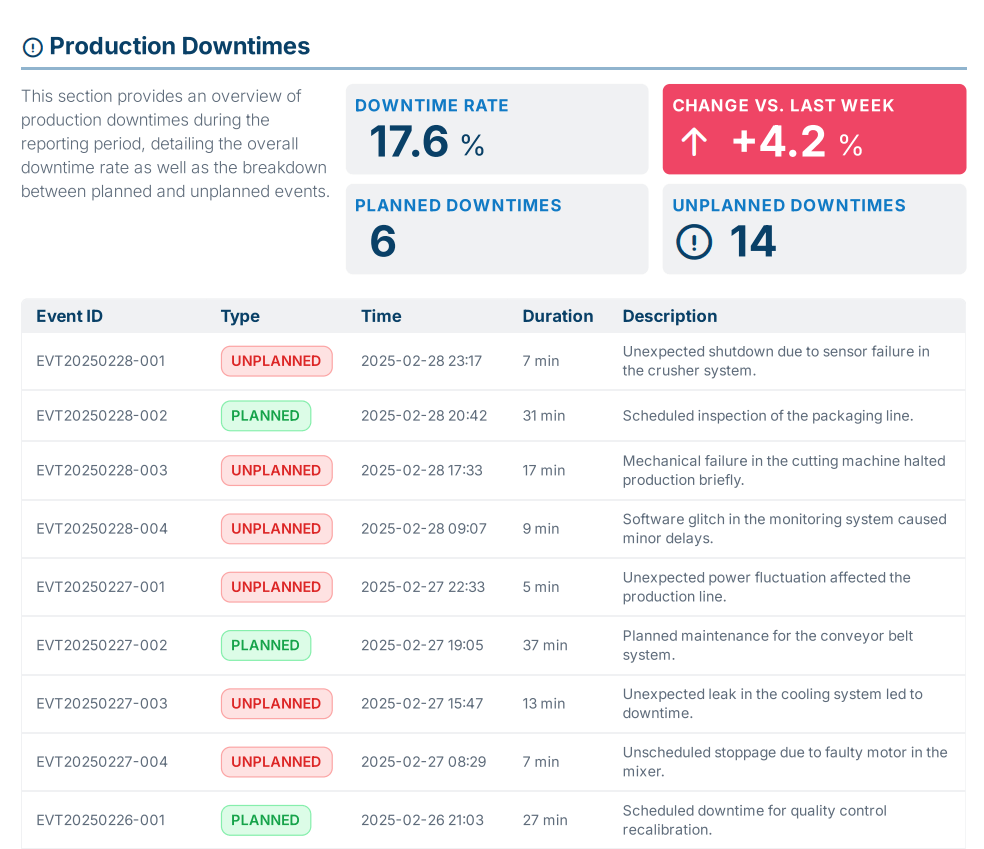Viewport: 984px width, 849px height.
Task: Click the Description column header
Action: 669,316
